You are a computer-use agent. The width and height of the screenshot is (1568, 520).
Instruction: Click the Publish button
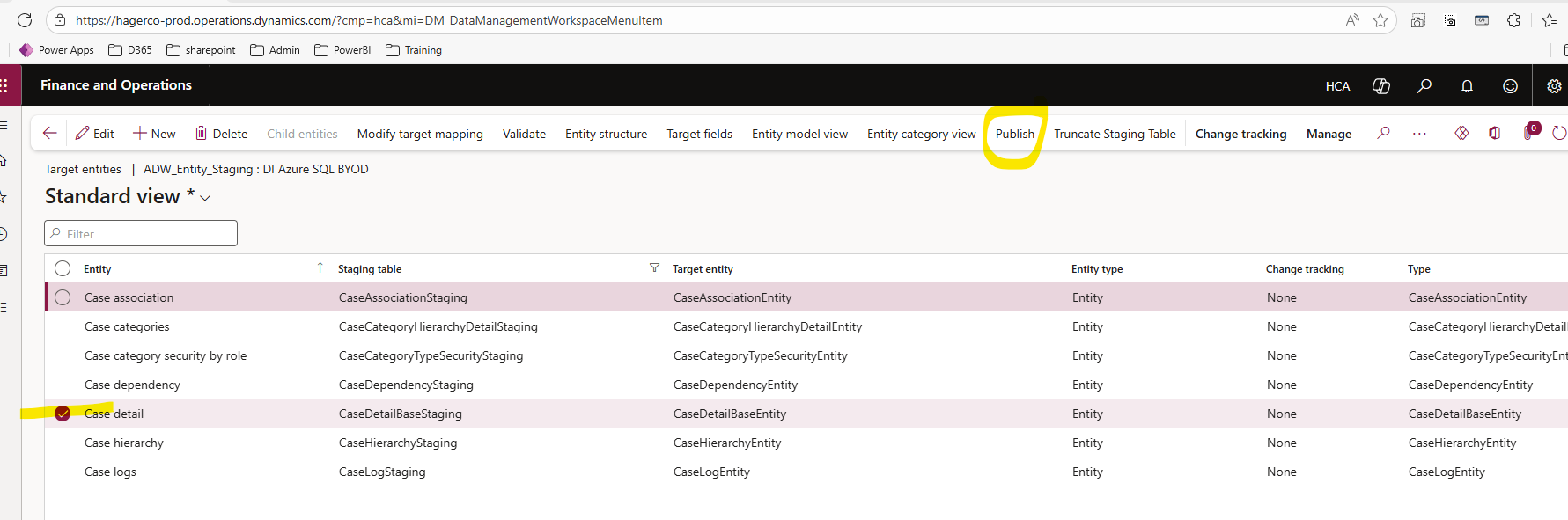1015,134
